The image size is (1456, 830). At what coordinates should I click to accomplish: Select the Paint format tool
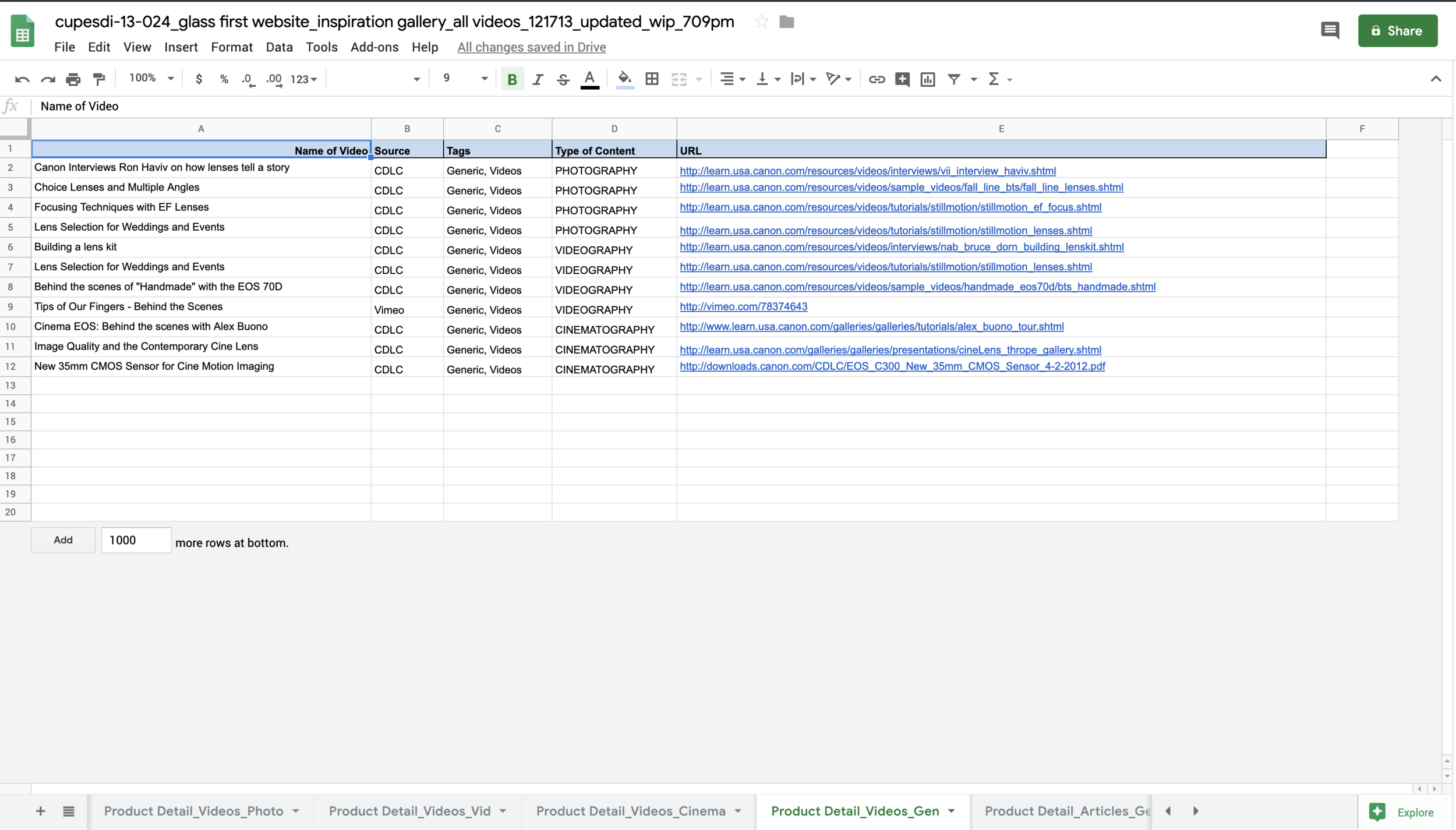pyautogui.click(x=99, y=79)
